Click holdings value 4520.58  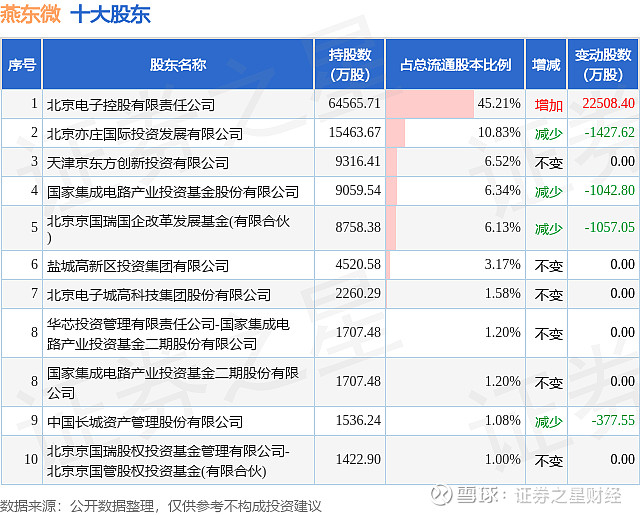click(x=358, y=264)
